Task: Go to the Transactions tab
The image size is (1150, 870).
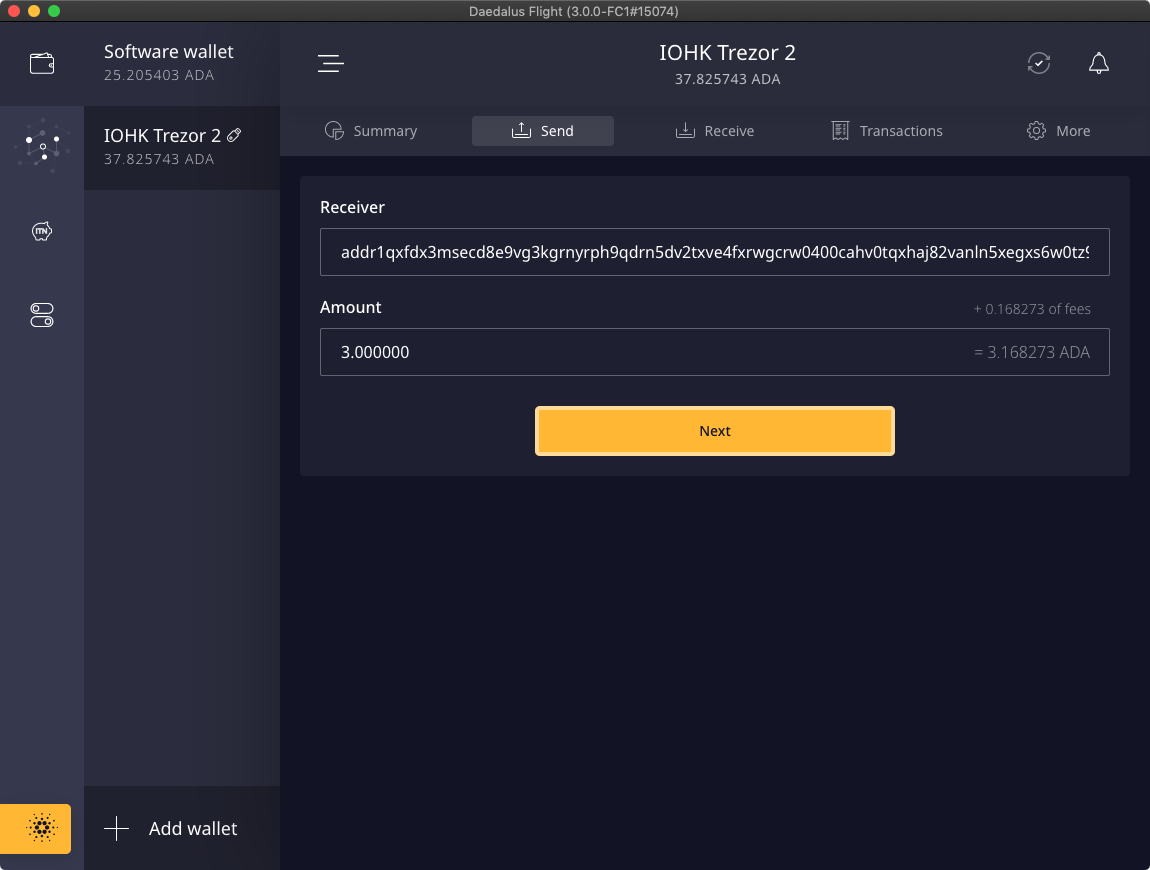Action: 887,131
